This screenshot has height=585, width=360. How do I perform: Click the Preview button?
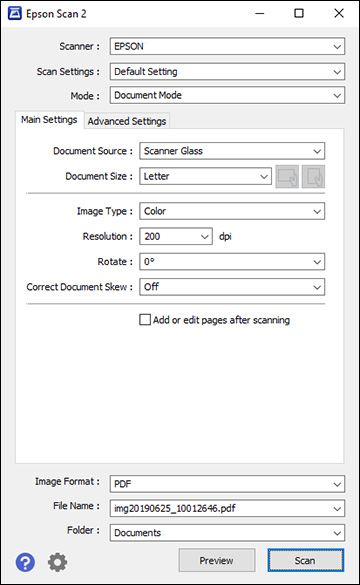tap(217, 560)
